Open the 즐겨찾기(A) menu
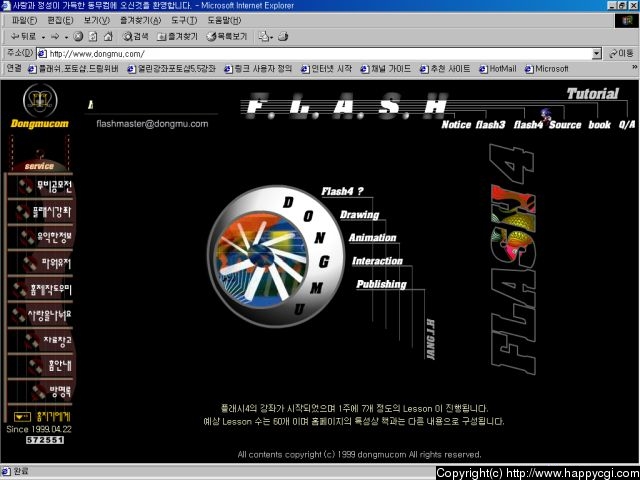 coord(140,20)
